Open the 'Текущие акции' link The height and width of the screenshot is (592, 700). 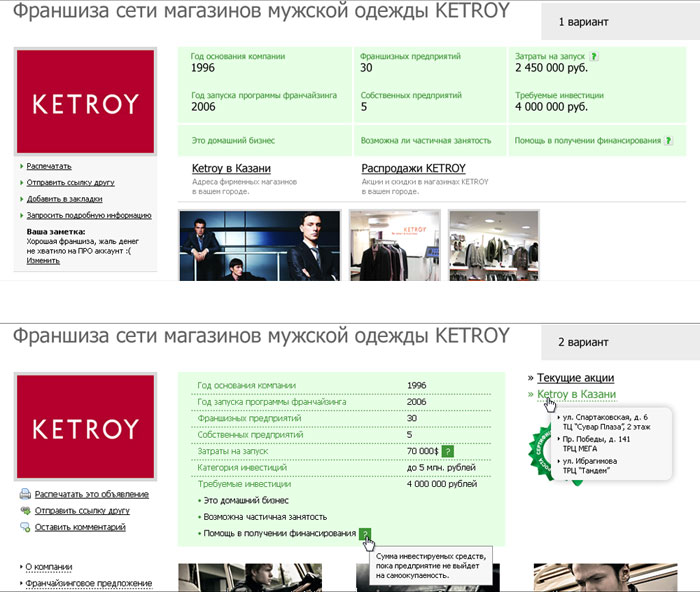[577, 378]
